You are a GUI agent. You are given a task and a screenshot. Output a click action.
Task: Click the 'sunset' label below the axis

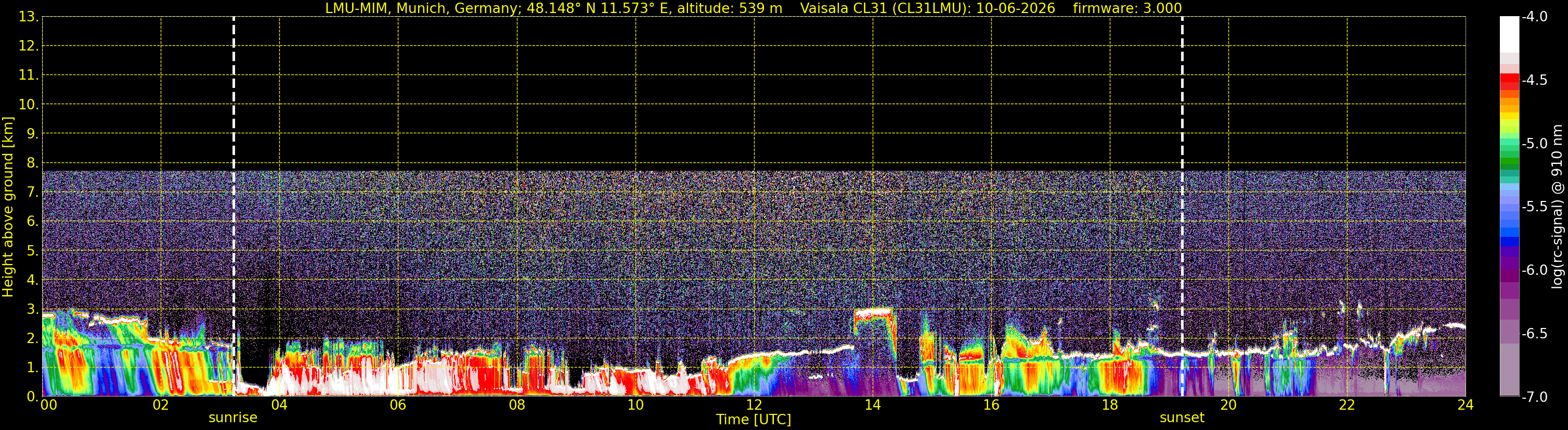(x=1182, y=418)
